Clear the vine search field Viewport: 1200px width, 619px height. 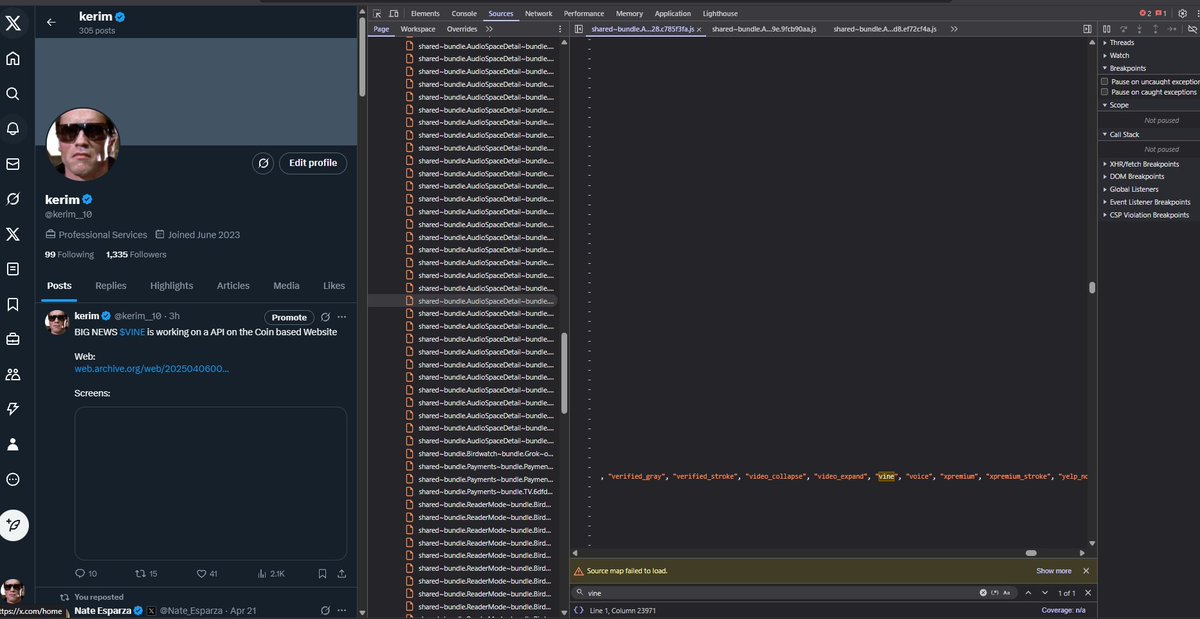tap(983, 593)
